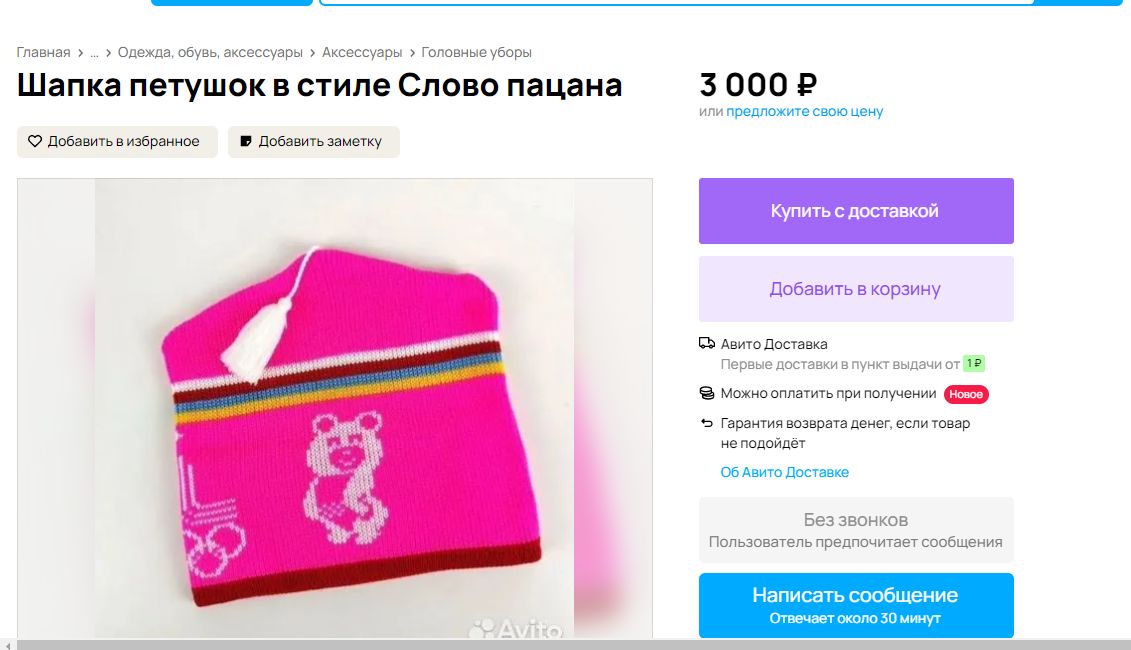Click the horizontal scrollbar left arrow
The width and height of the screenshot is (1131, 650).
pyautogui.click(x=7, y=645)
